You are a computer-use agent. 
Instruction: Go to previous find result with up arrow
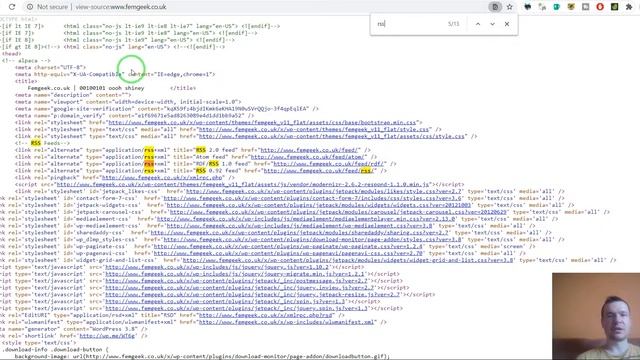click(478, 24)
